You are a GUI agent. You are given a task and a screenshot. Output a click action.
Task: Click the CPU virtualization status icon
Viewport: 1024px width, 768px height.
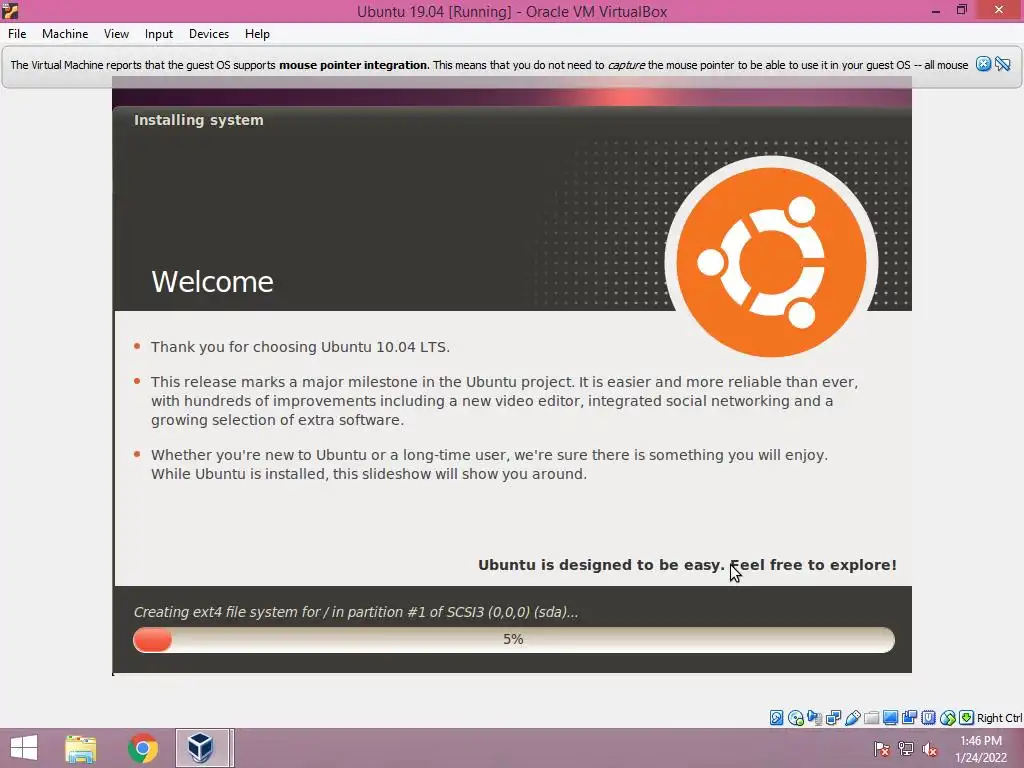coord(928,718)
